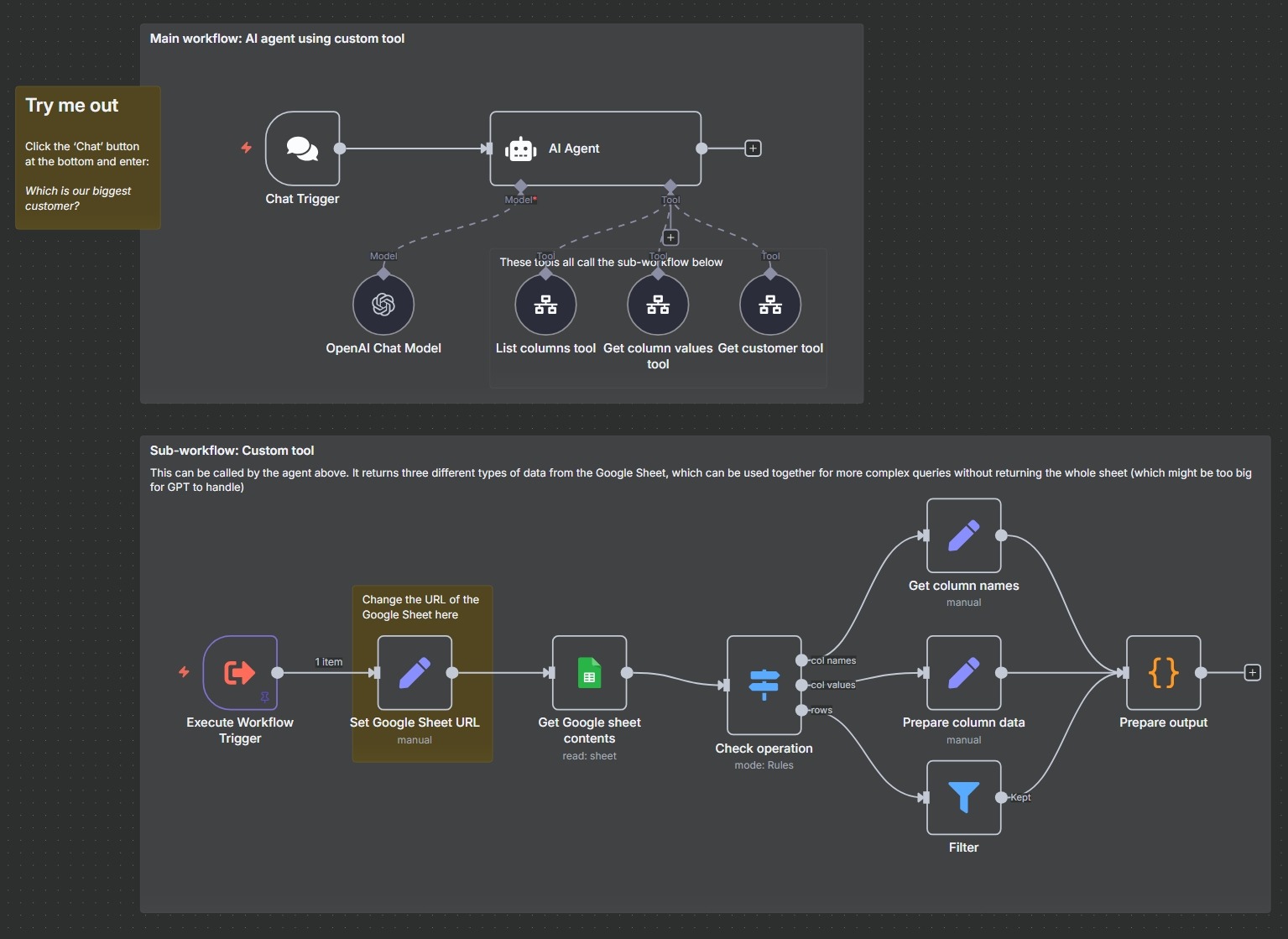Open the Get customer tool node
The height and width of the screenshot is (939, 1288).
[769, 305]
